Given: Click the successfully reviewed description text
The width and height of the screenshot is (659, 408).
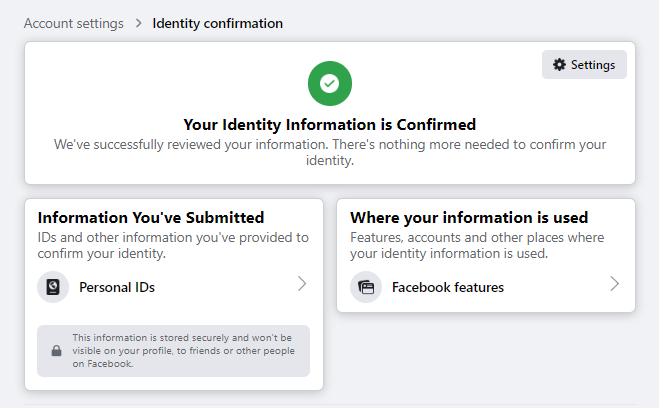Looking at the screenshot, I should coord(330,152).
